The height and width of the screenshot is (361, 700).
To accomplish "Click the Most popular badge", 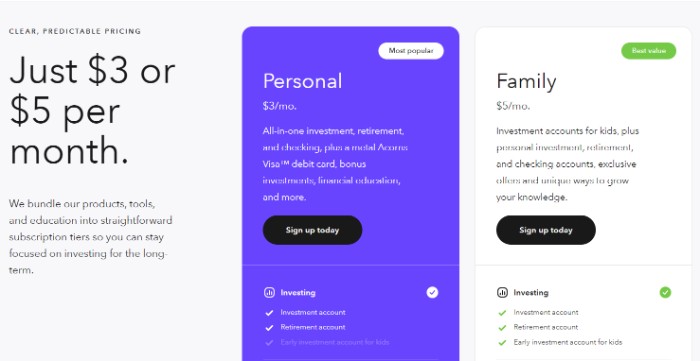I will pos(411,51).
